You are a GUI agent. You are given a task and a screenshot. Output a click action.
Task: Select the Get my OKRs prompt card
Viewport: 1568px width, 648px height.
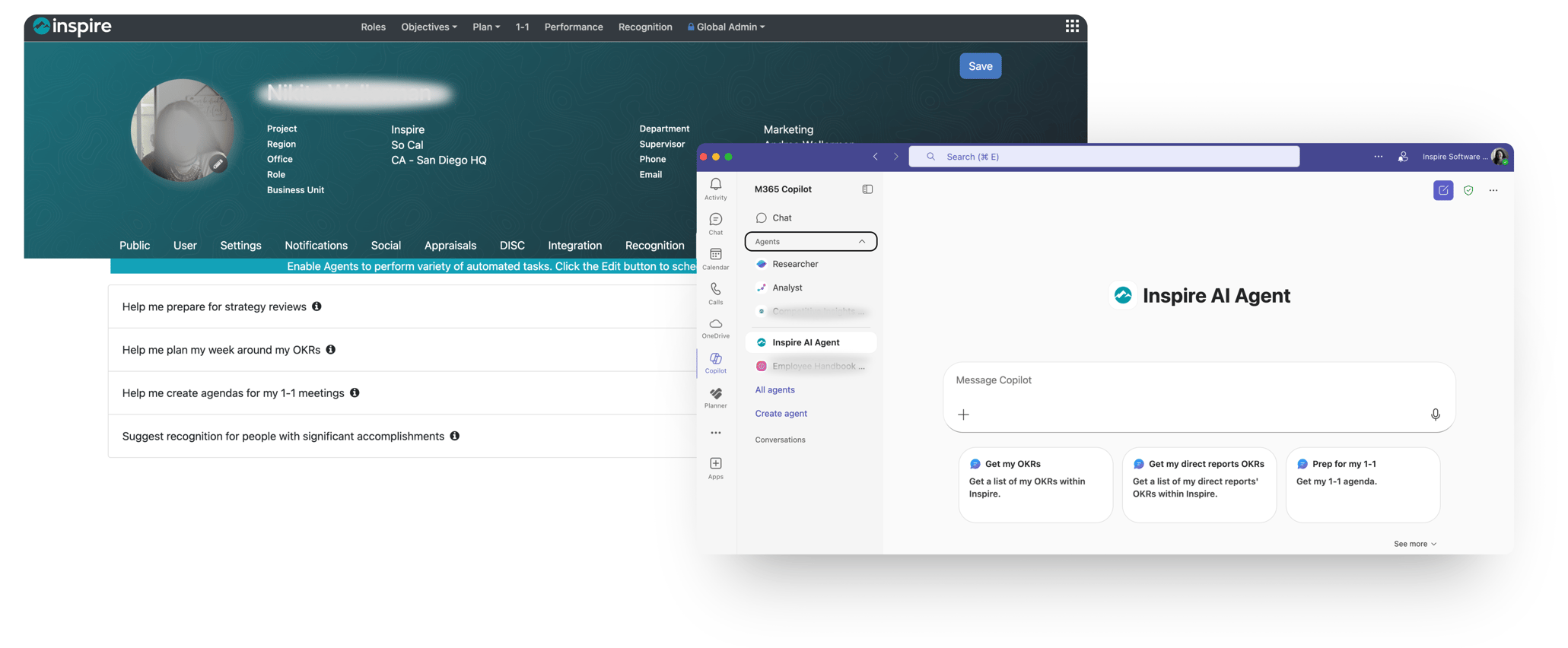(1035, 485)
